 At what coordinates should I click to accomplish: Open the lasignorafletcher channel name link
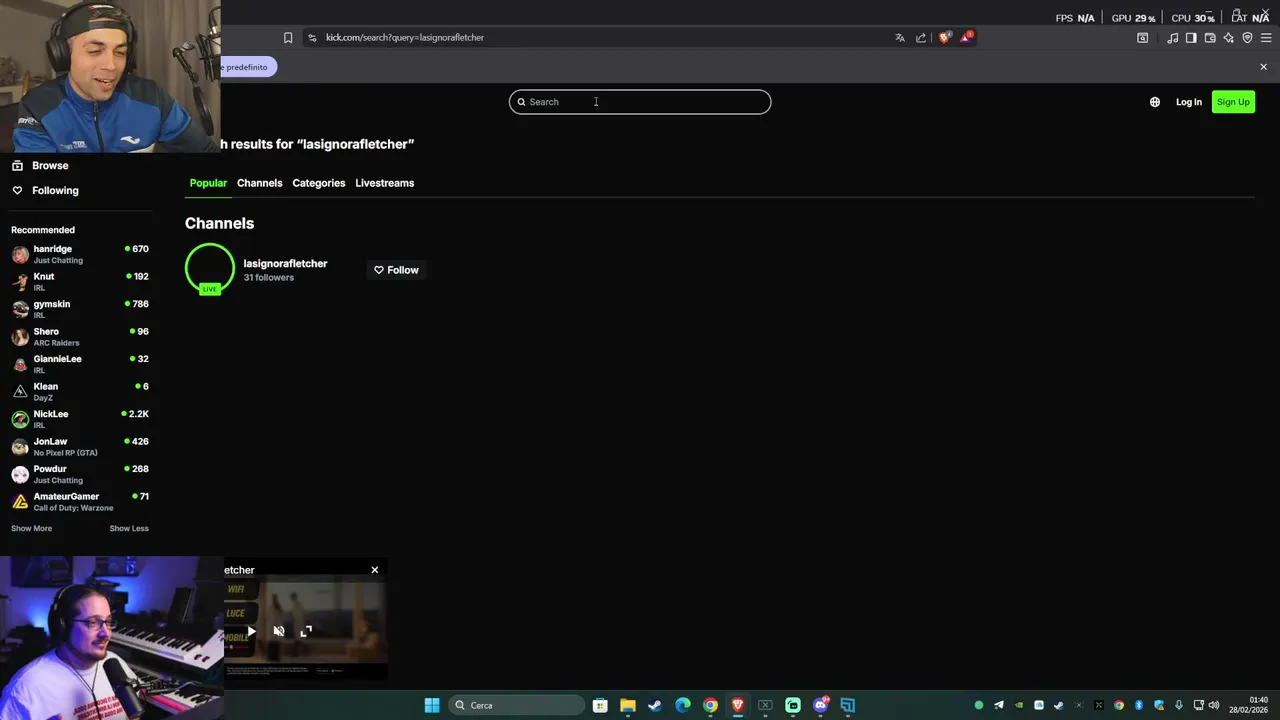285,264
